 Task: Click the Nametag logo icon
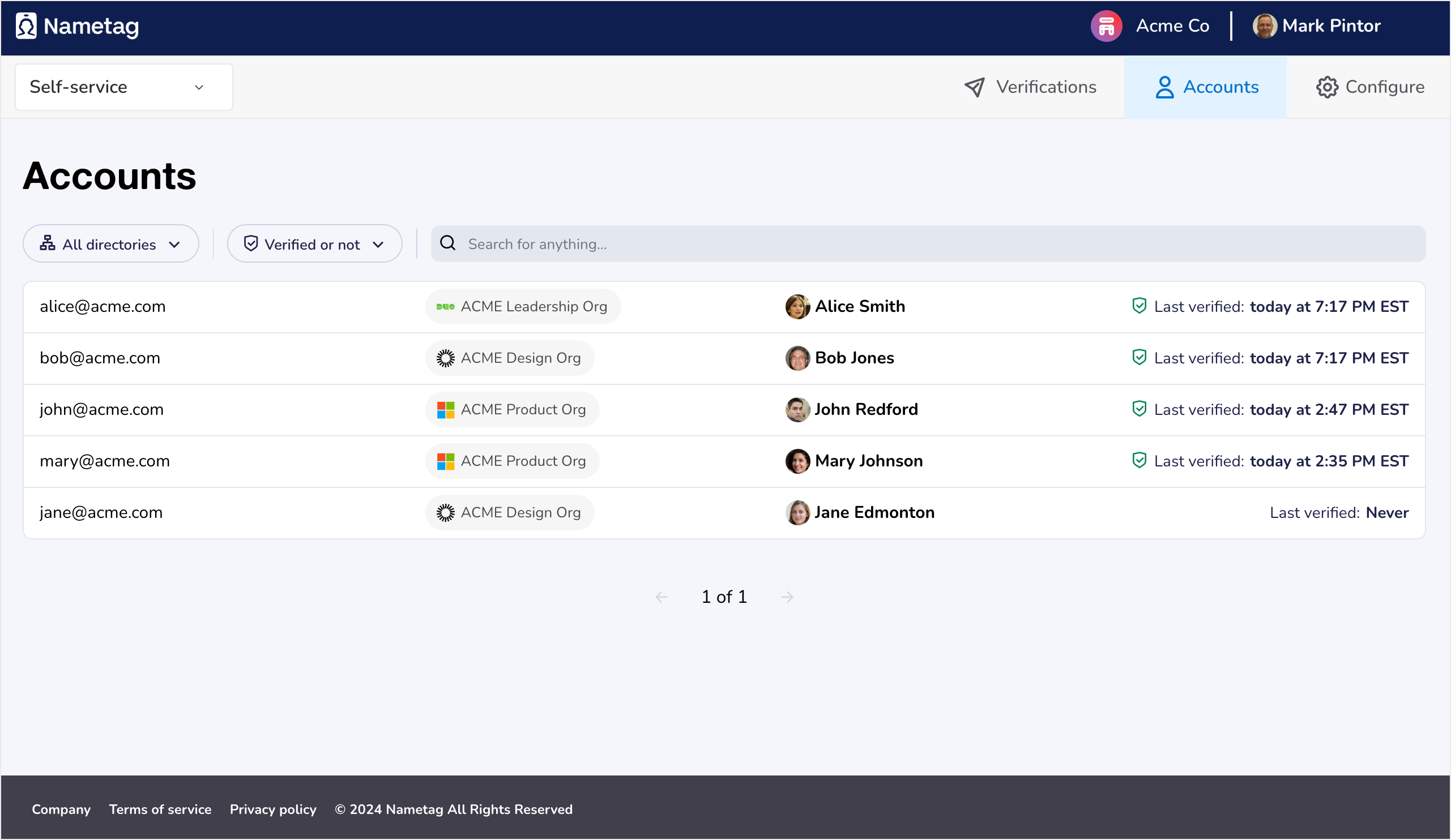pos(26,26)
